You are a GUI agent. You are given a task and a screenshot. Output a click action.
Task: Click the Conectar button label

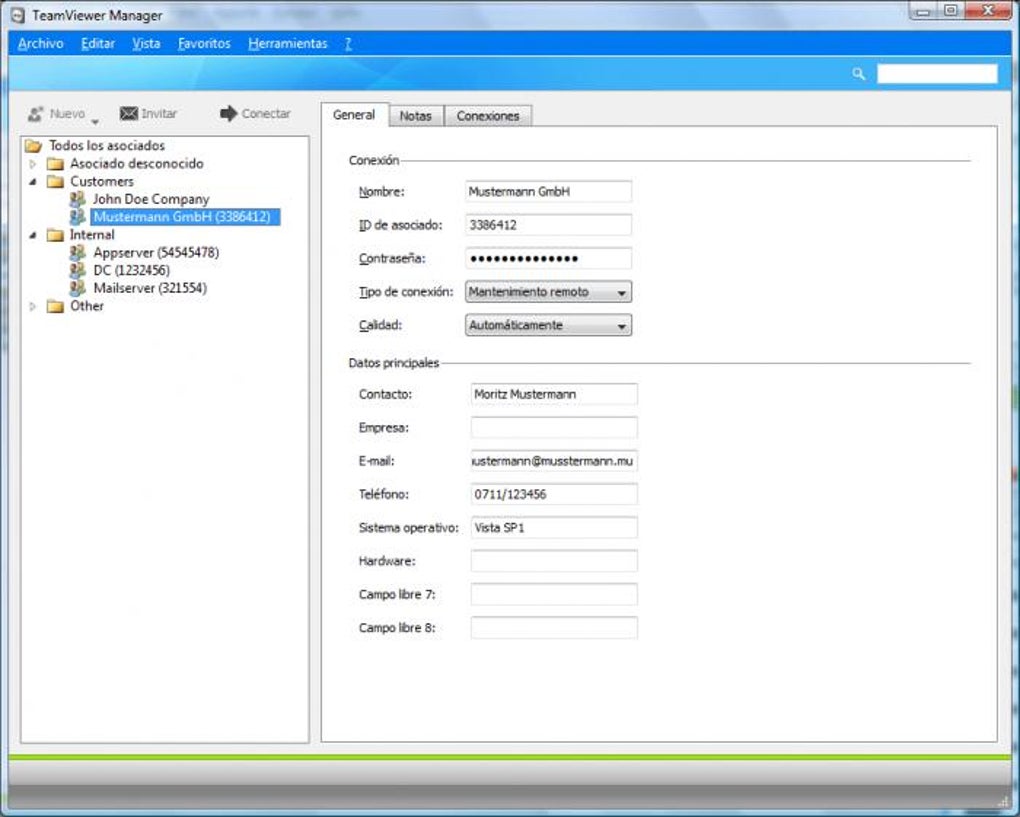pos(266,114)
